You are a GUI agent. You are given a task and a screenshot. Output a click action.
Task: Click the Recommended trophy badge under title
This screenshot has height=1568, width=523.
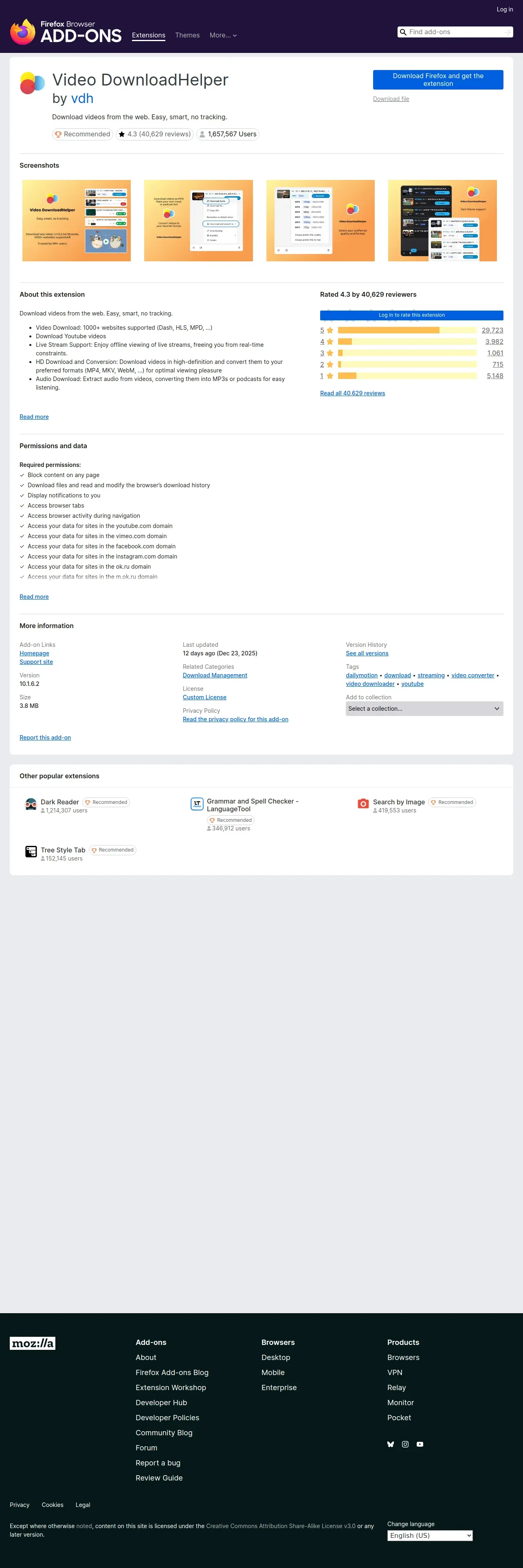(x=83, y=134)
